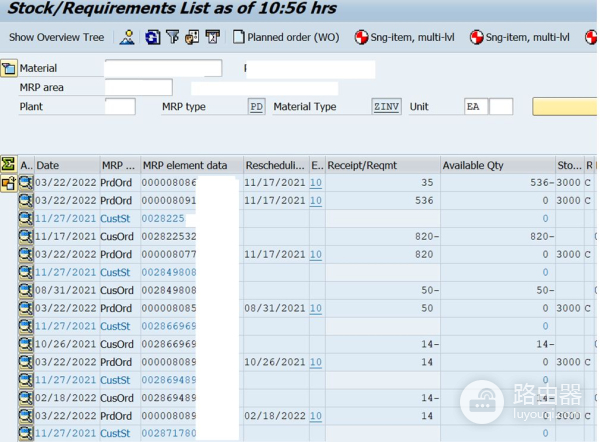Viewport: 600px width, 442px height.
Task: Expand header details using the icon beside Material
Action: pyautogui.click(x=9, y=69)
